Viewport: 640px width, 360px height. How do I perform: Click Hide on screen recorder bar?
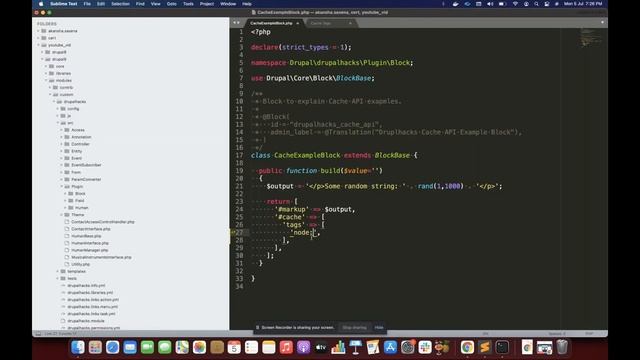(x=379, y=327)
